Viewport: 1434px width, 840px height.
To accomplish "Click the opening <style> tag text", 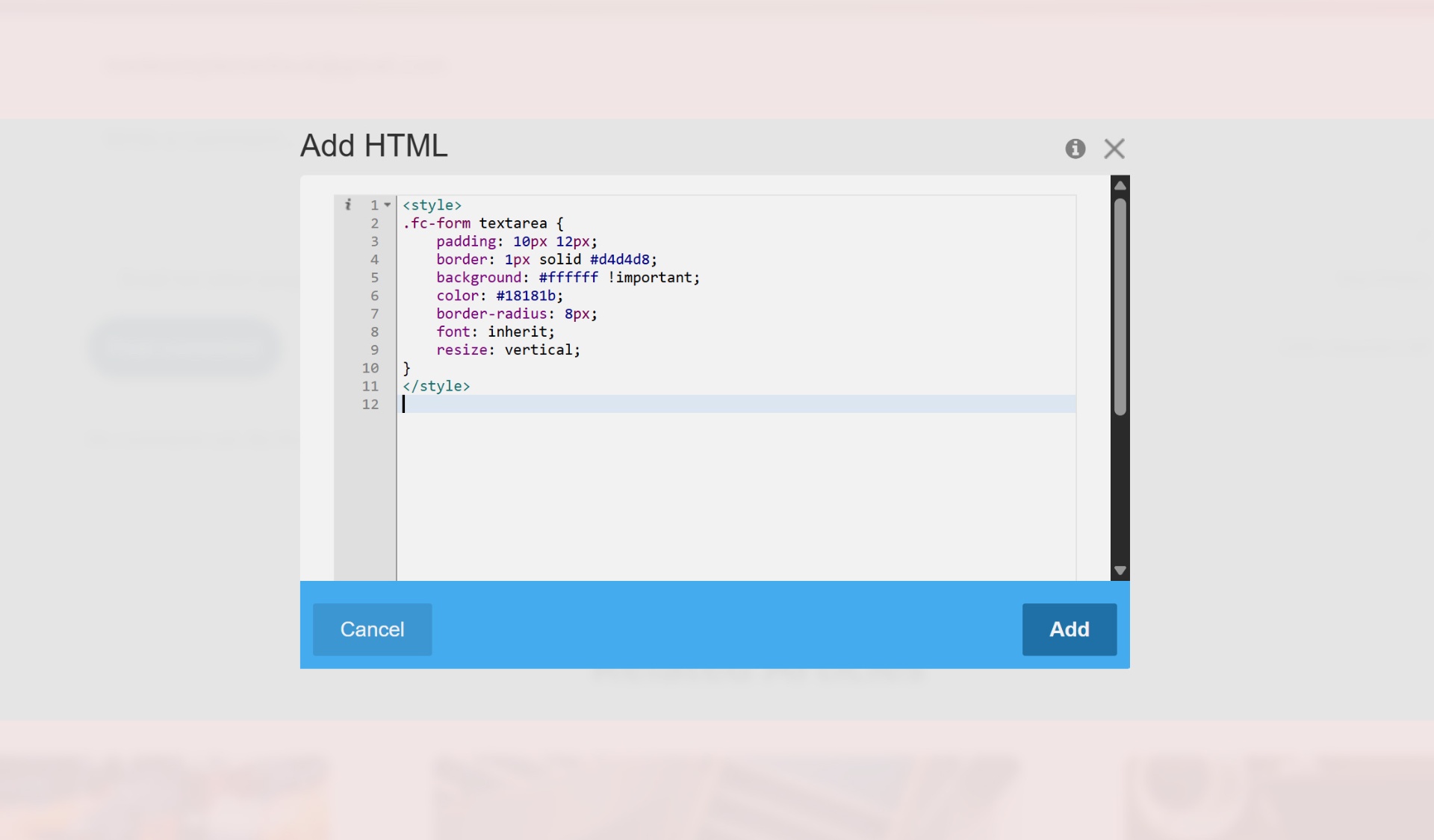I will click(432, 205).
